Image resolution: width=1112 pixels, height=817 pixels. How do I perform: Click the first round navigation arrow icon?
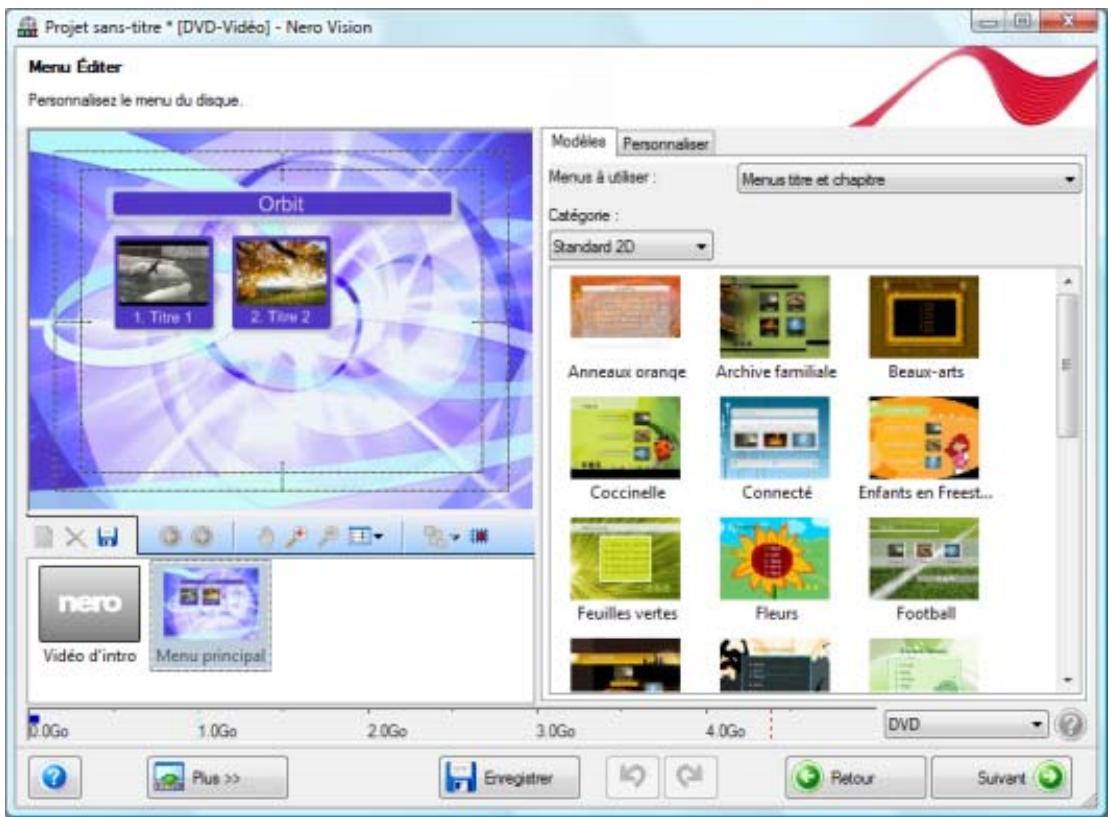(x=170, y=537)
